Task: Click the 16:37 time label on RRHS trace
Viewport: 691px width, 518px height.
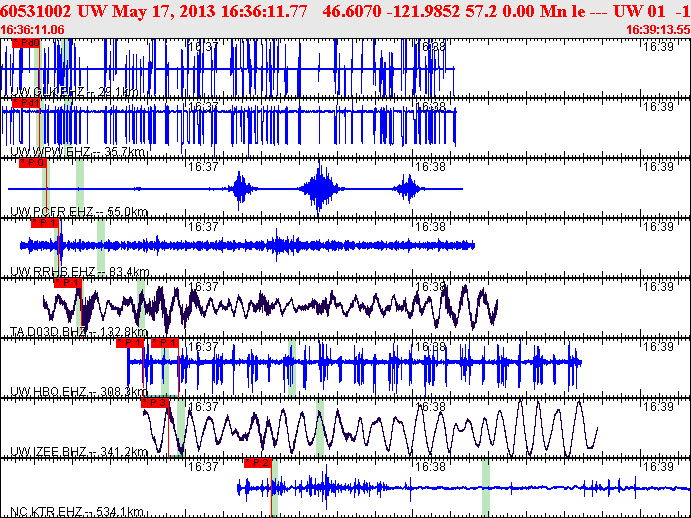Action: 203,226
